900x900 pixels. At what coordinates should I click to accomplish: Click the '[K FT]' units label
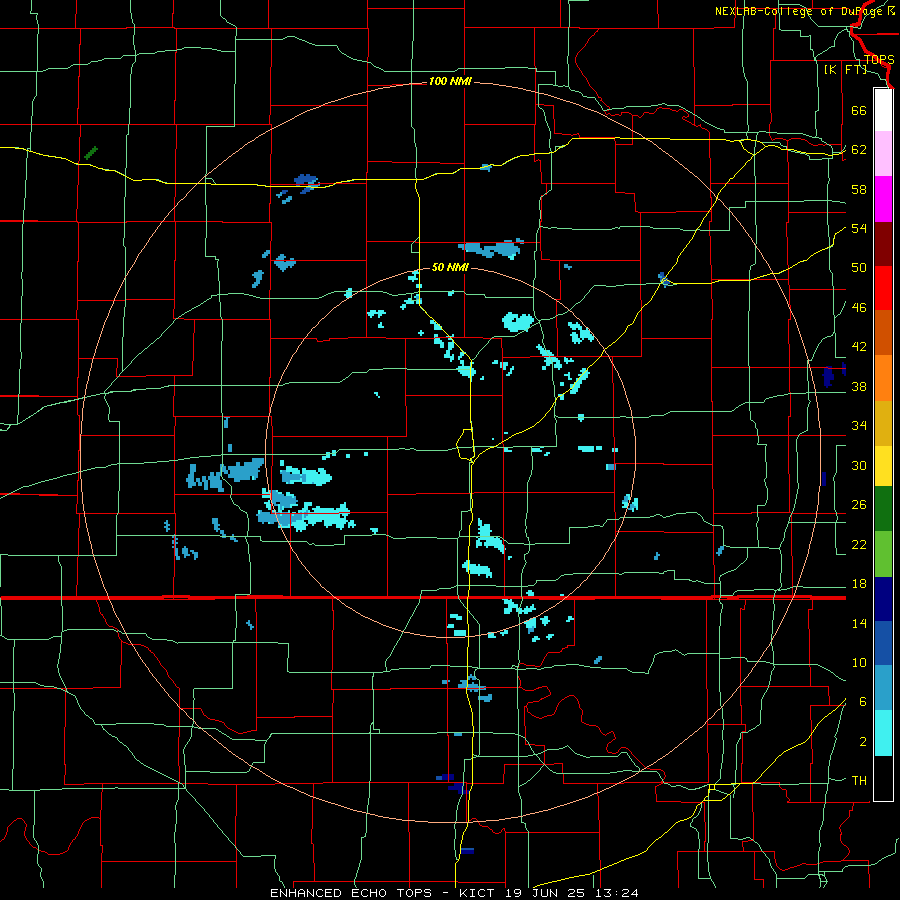pyautogui.click(x=845, y=69)
